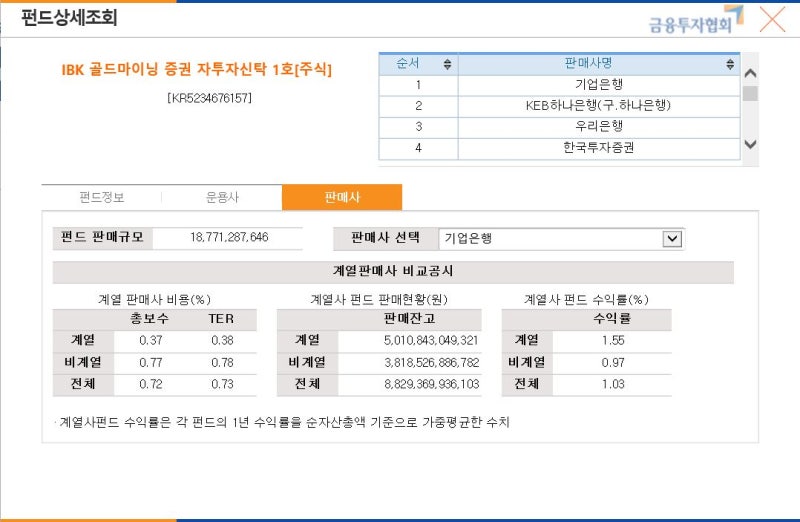The height and width of the screenshot is (522, 800).
Task: Click the 판매사 선택 label
Action: click(x=385, y=238)
